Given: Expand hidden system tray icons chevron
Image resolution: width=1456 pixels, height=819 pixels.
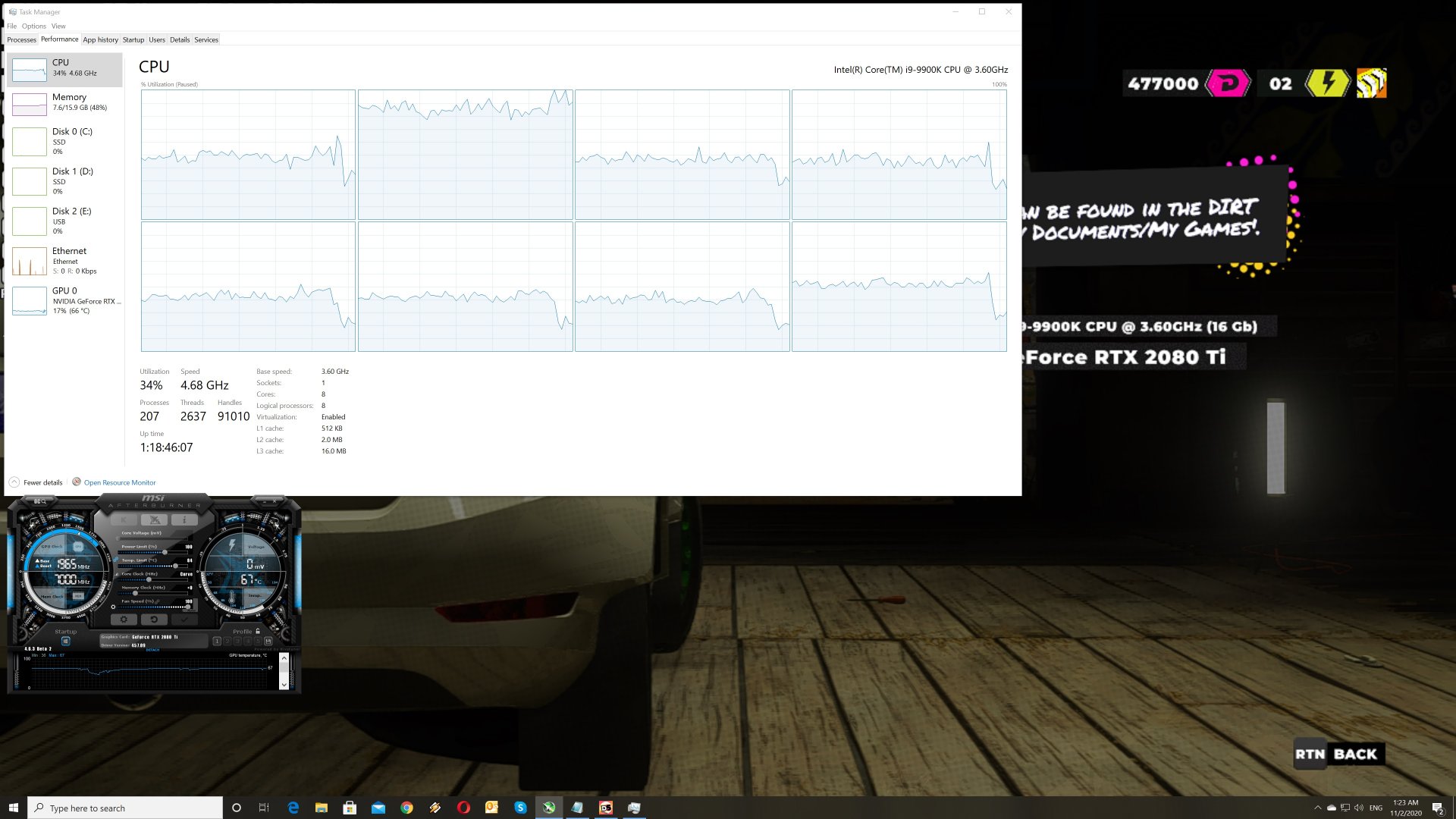Looking at the screenshot, I should pyautogui.click(x=1317, y=808).
